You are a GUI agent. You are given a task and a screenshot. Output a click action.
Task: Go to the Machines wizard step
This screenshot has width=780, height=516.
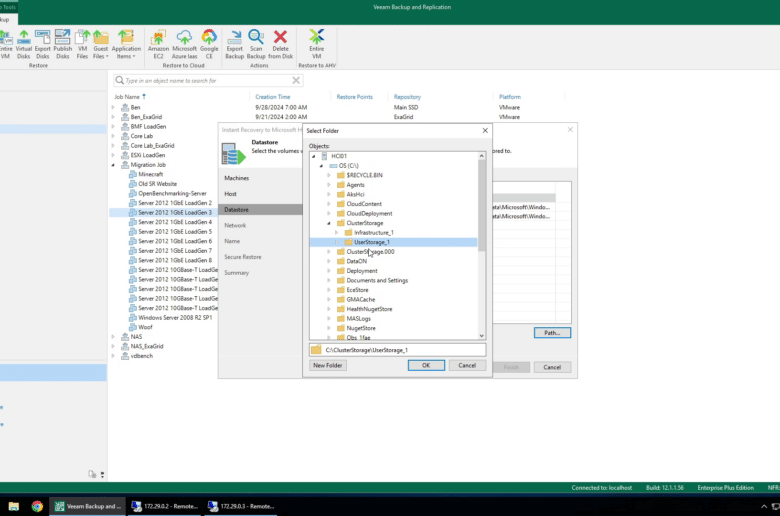coord(237,178)
